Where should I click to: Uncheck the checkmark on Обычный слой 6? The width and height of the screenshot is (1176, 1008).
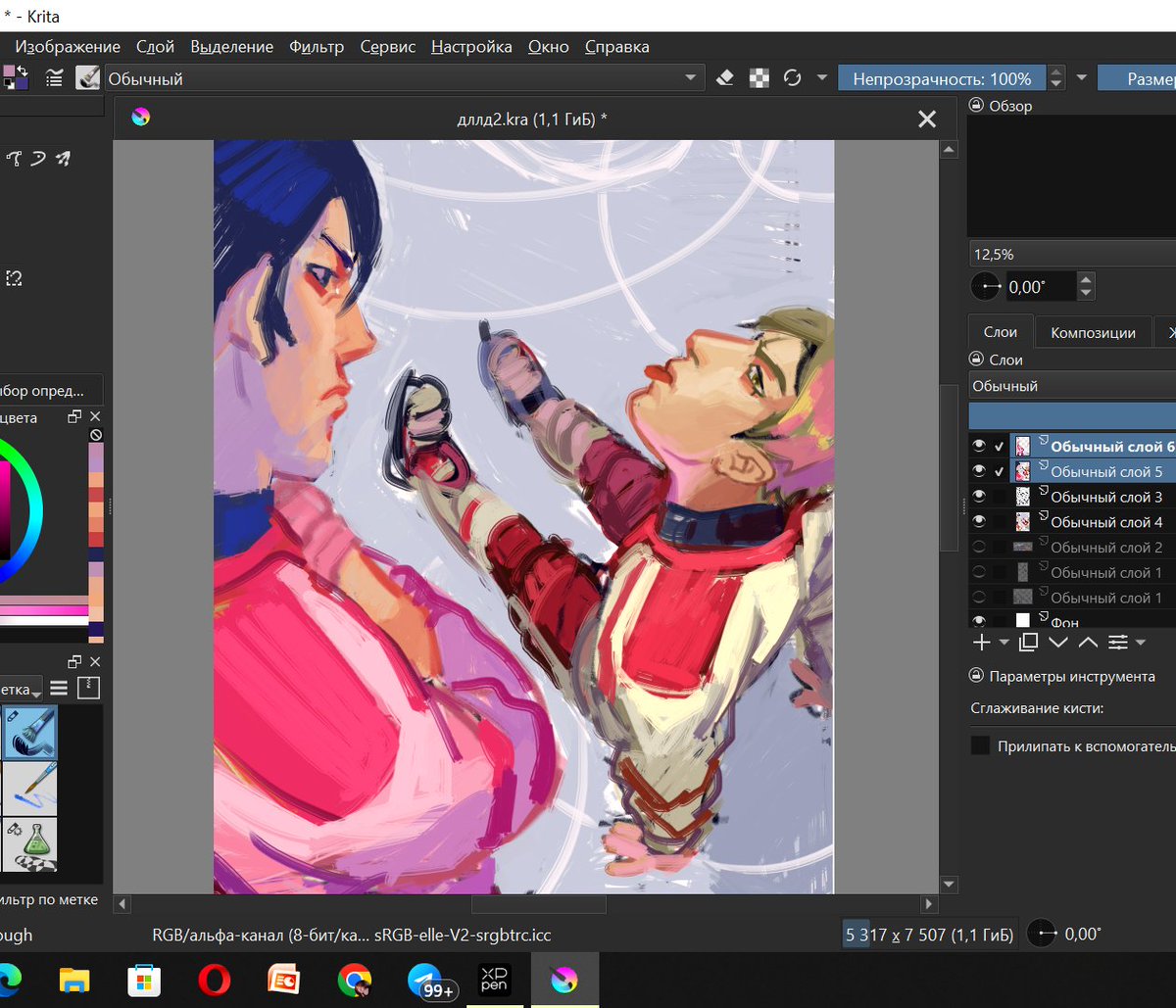coord(1000,446)
